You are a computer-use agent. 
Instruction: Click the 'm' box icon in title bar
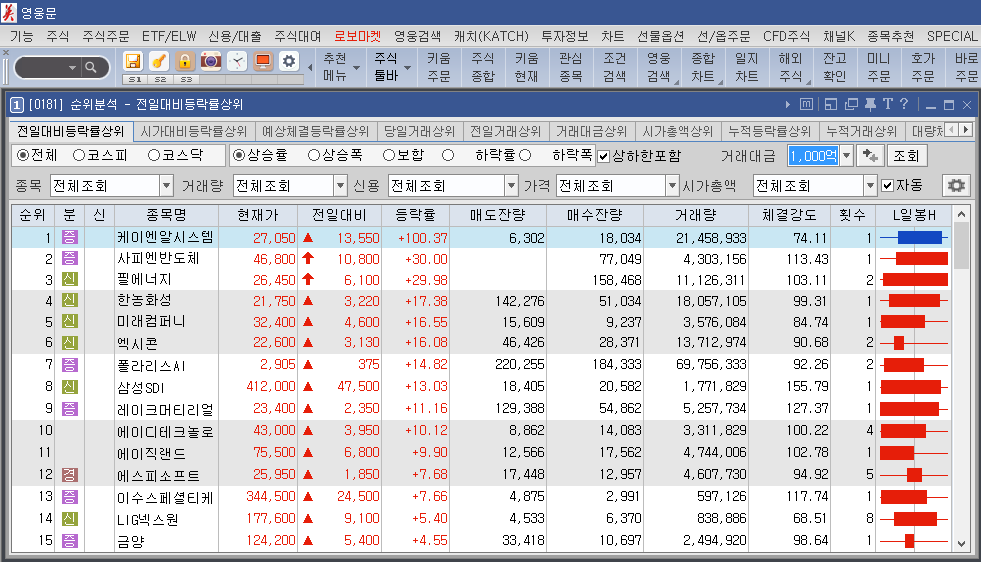click(x=806, y=105)
